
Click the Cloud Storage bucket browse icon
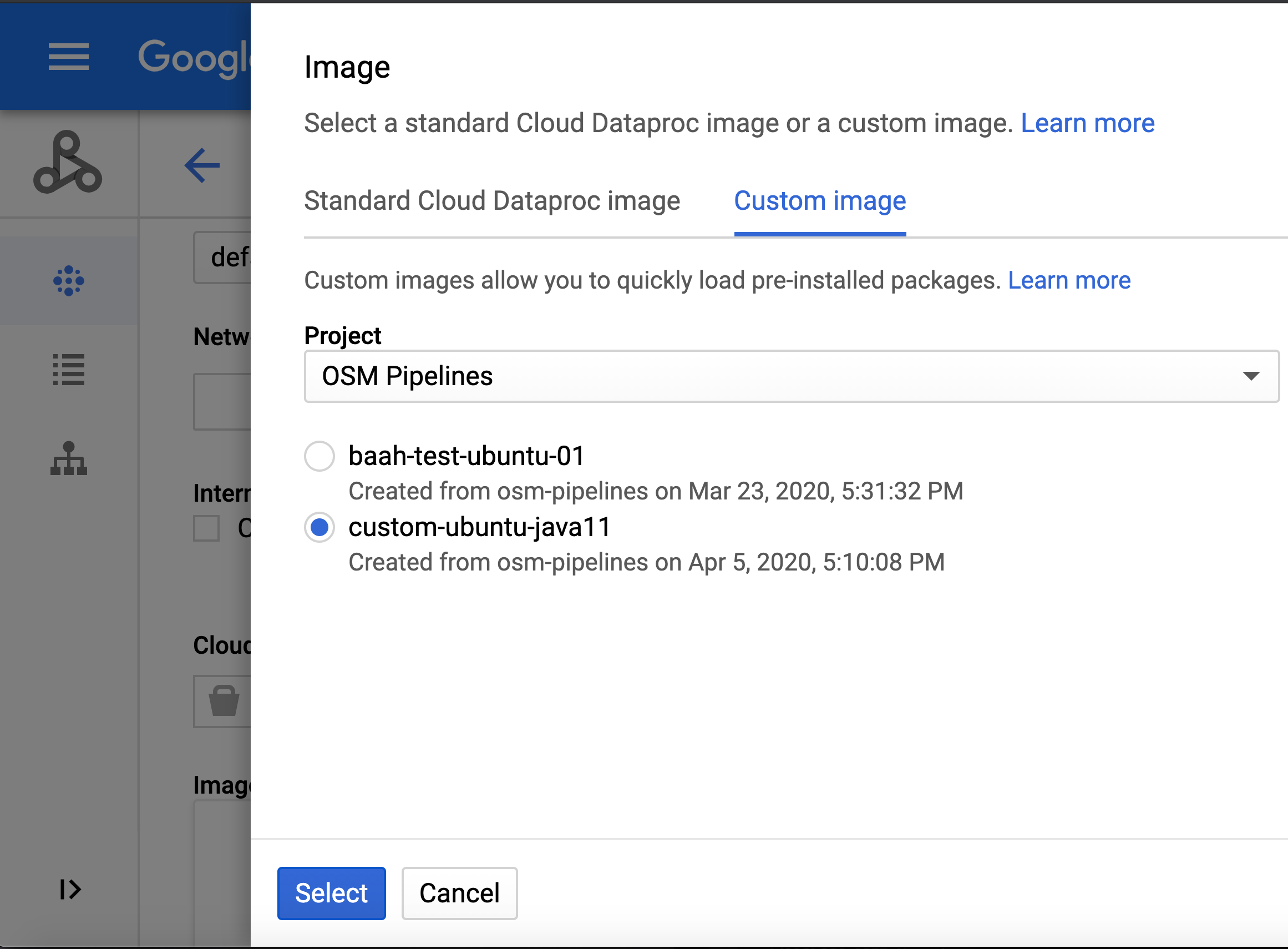point(224,702)
